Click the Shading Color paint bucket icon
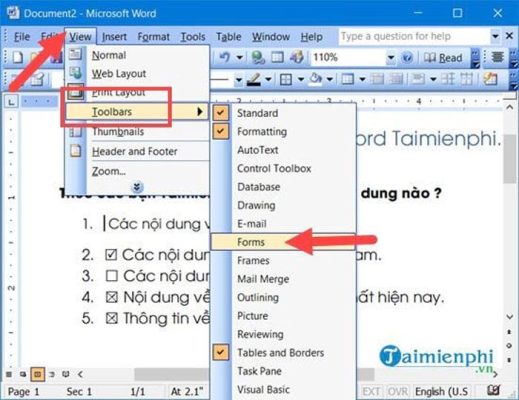Viewport: 519px width, 400px height. tap(315, 79)
